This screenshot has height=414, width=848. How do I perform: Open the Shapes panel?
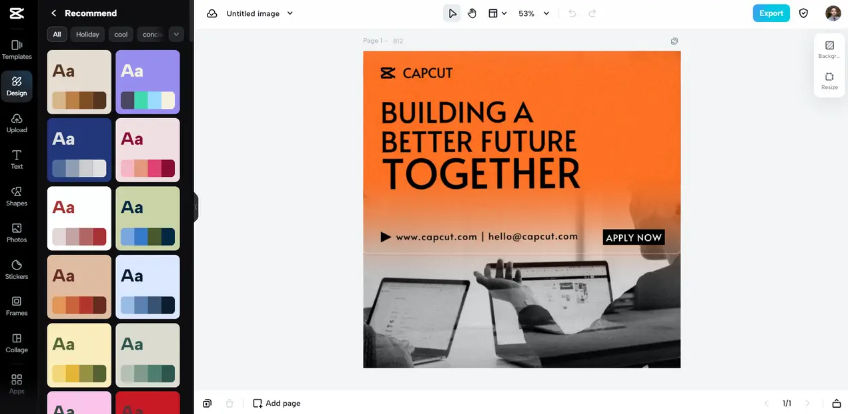pyautogui.click(x=17, y=197)
